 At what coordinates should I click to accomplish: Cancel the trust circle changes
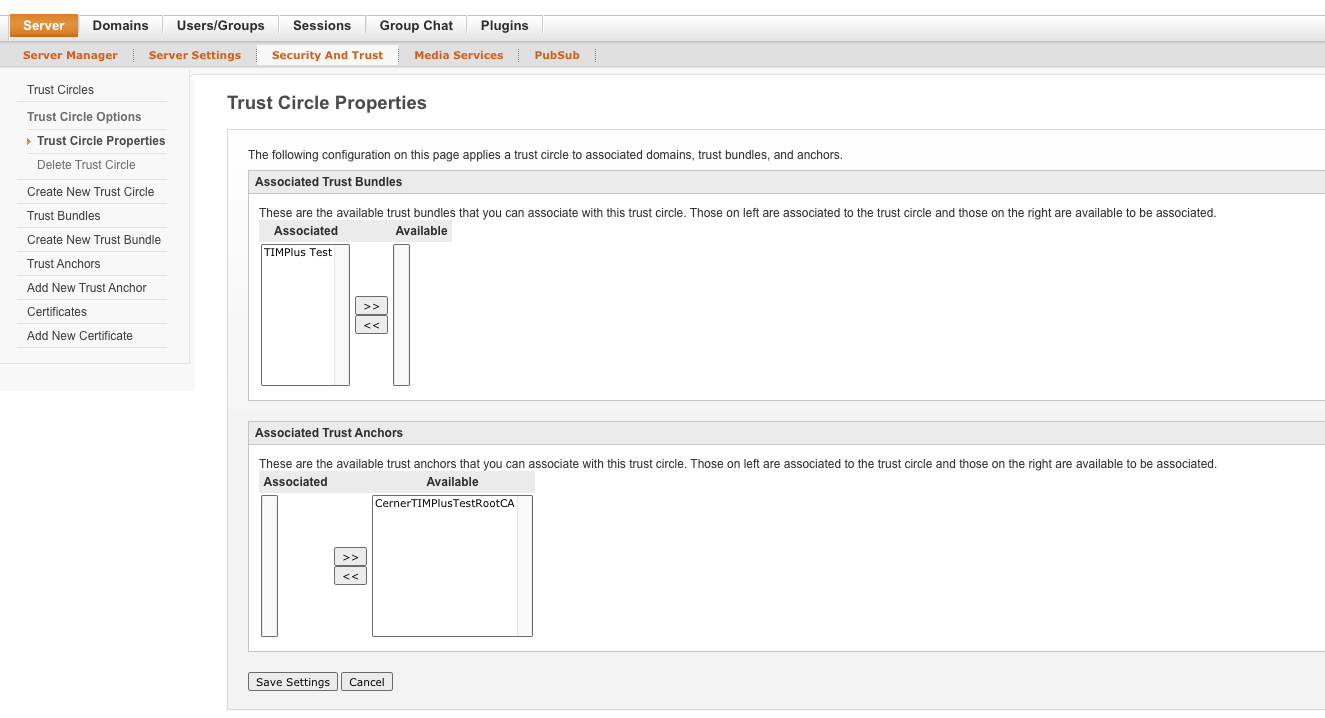coord(367,682)
